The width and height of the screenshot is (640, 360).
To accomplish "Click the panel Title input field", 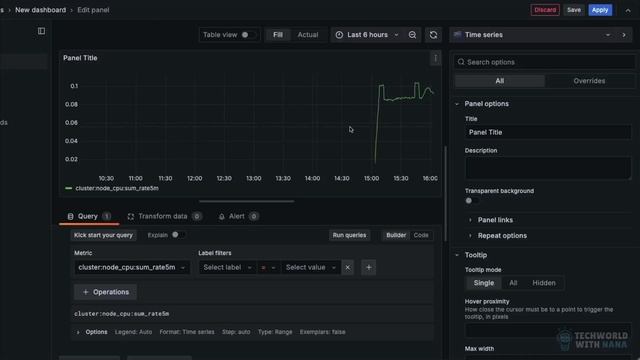I will pos(548,132).
